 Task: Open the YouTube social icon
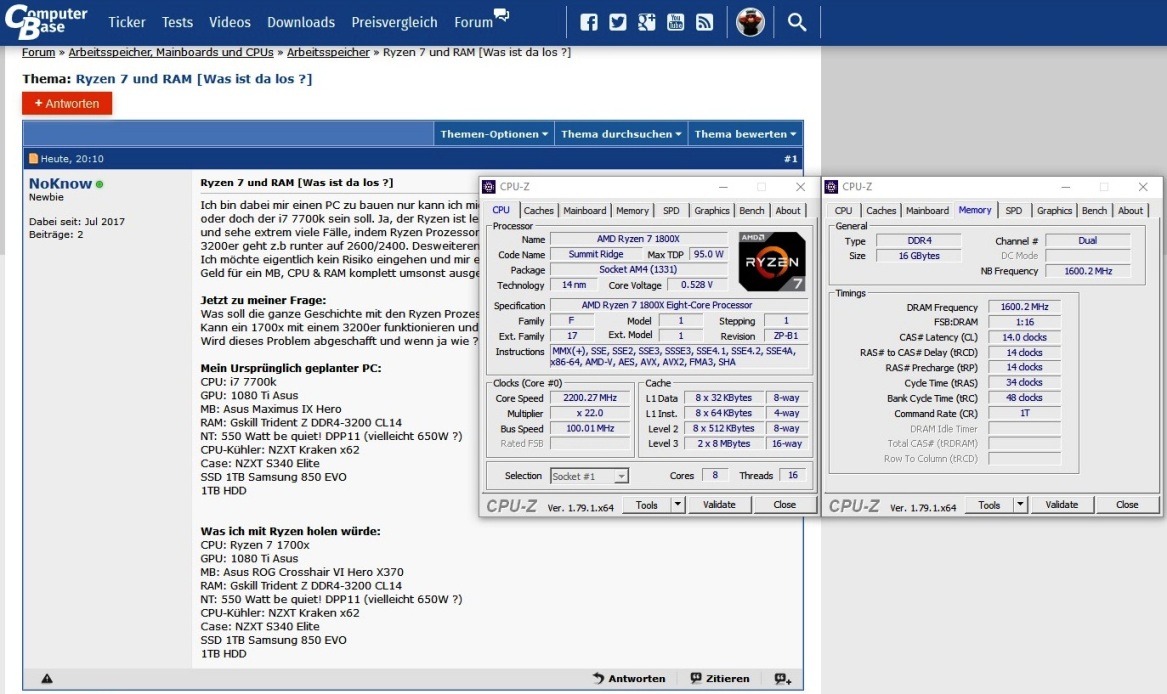coord(675,22)
